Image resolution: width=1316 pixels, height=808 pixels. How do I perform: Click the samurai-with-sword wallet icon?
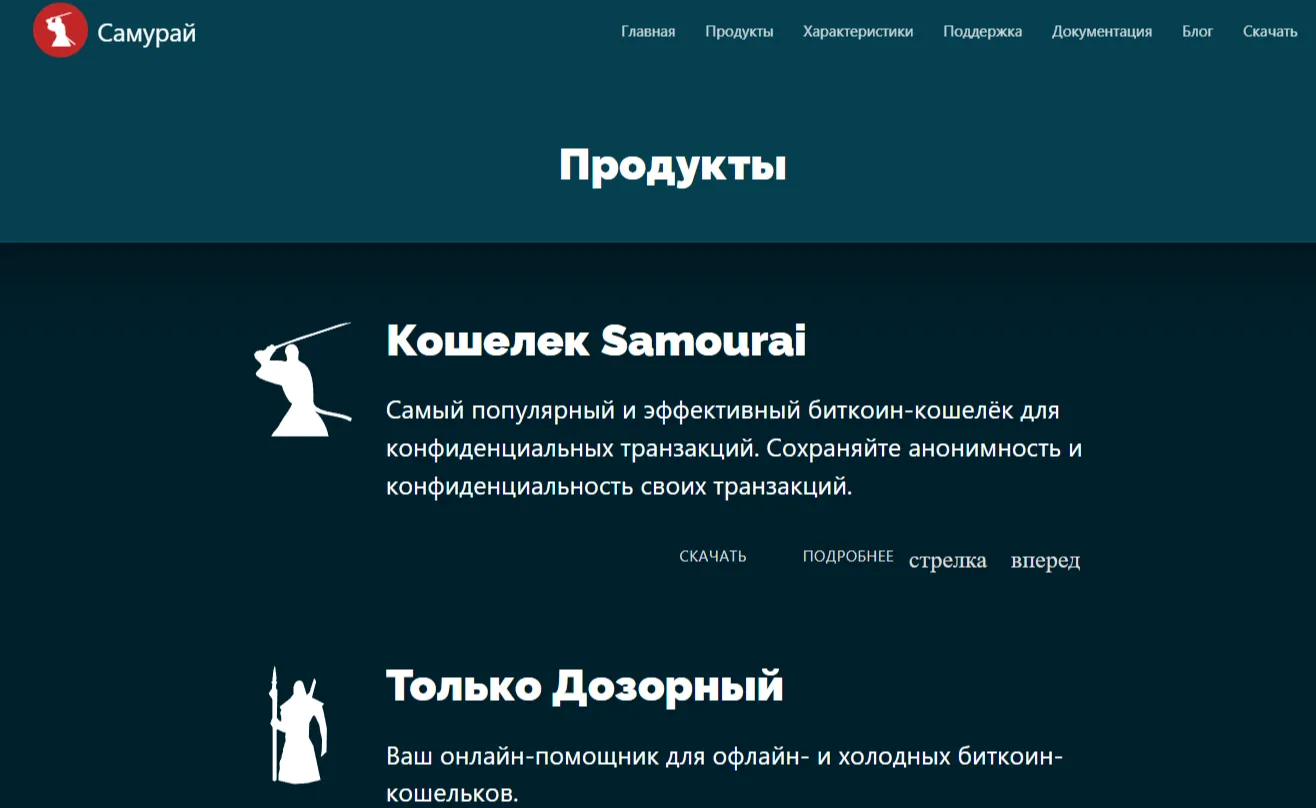coord(301,379)
